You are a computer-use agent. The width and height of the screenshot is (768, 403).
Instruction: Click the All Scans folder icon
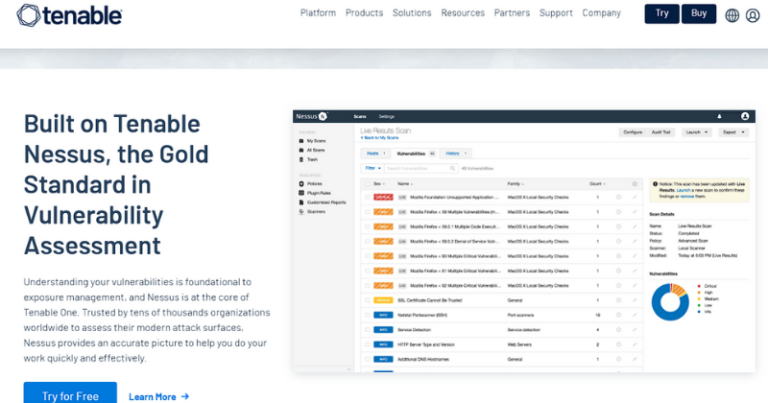tap(301, 150)
